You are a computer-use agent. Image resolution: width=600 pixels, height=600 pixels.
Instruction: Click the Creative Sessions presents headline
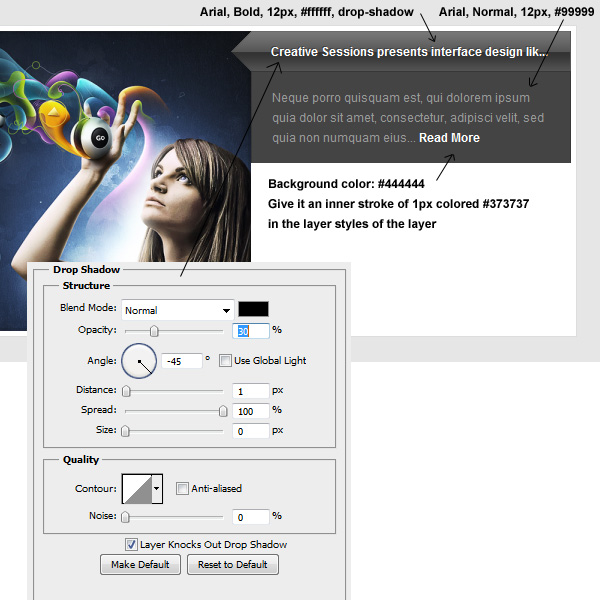click(x=409, y=52)
